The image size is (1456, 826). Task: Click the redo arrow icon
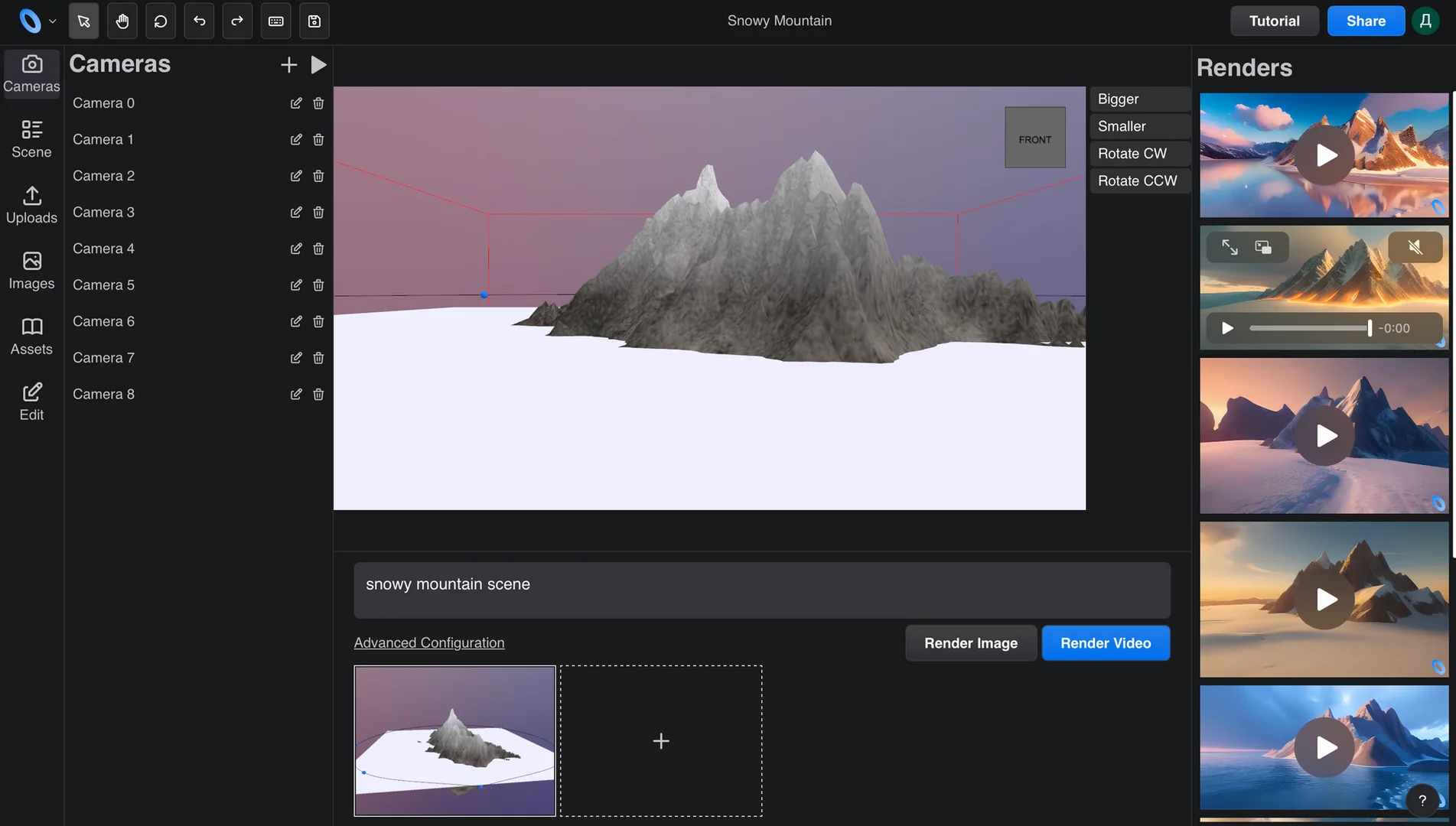point(237,21)
